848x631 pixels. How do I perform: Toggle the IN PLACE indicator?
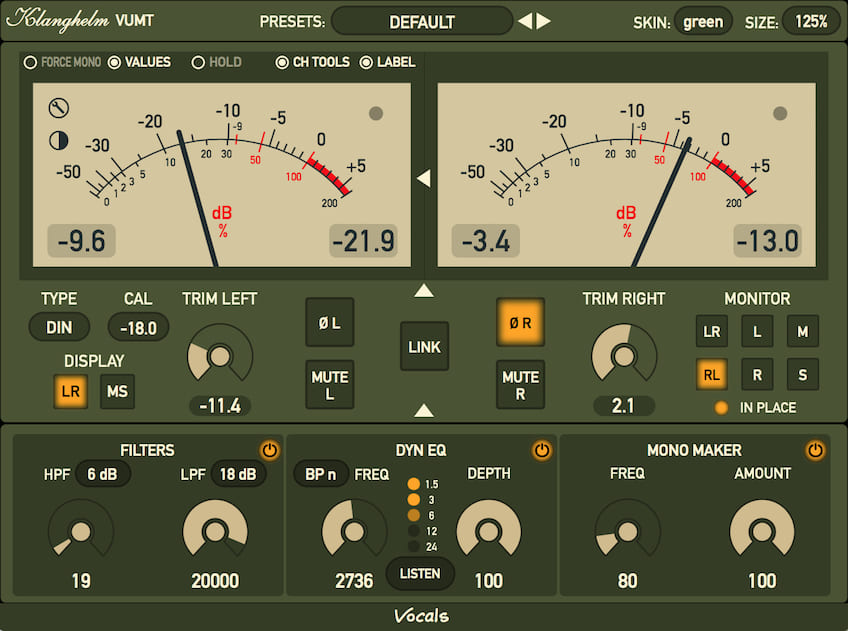721,408
